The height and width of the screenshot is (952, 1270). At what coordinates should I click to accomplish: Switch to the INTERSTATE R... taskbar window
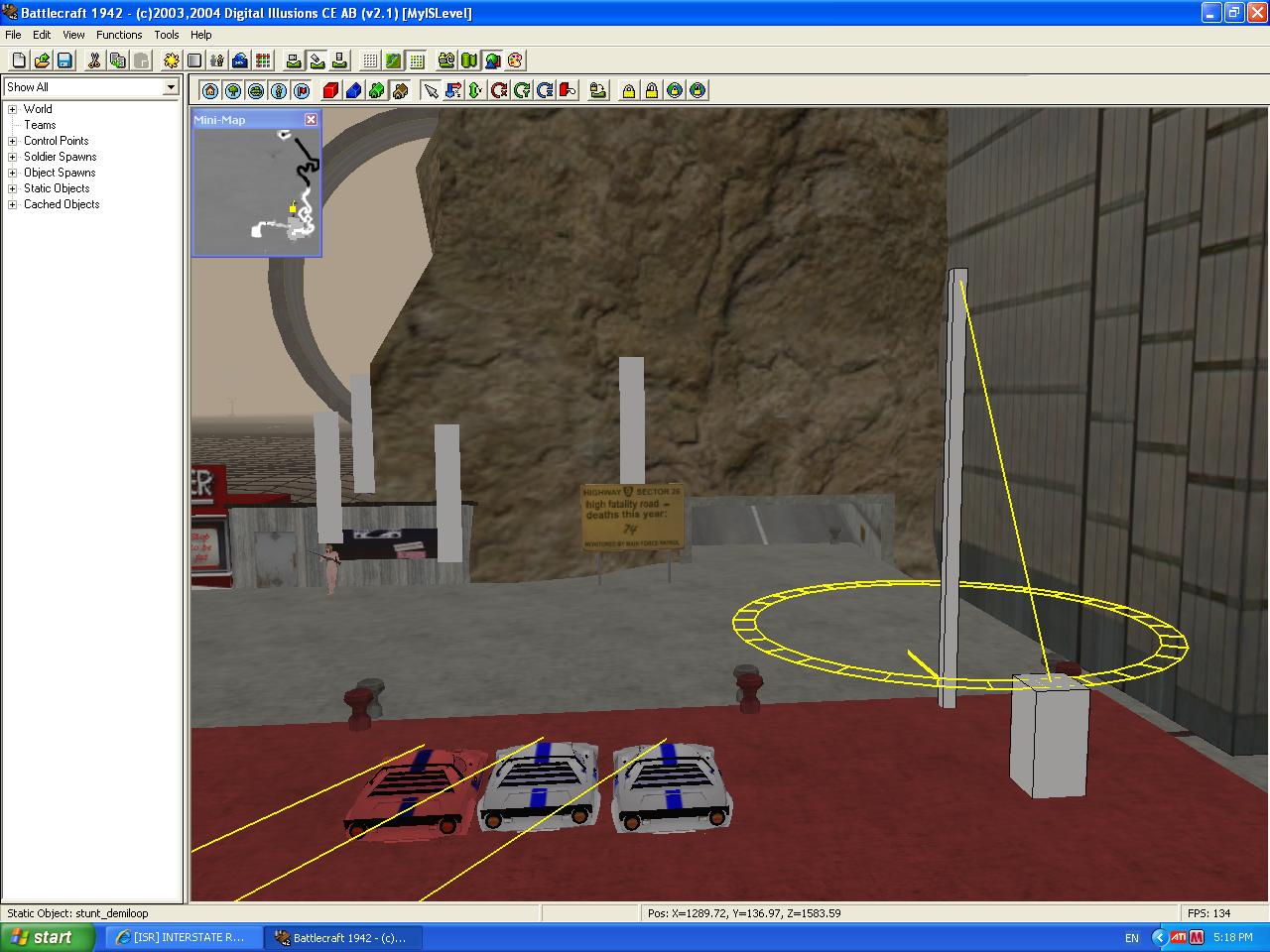click(x=184, y=937)
